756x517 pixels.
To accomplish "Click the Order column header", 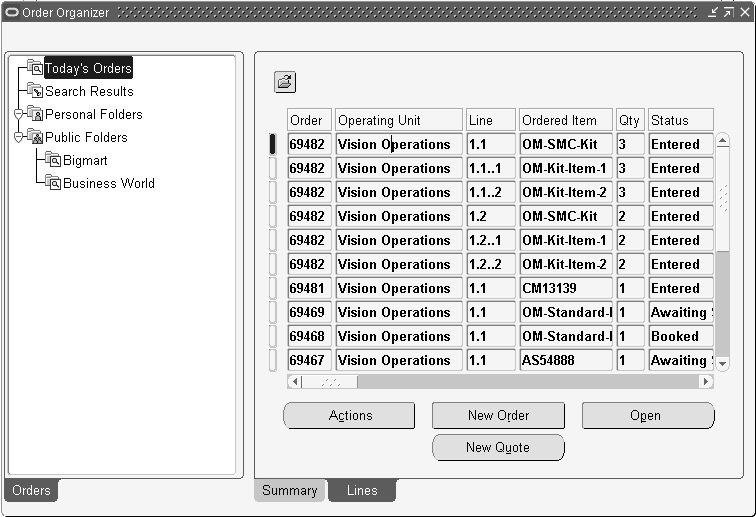I will click(309, 120).
